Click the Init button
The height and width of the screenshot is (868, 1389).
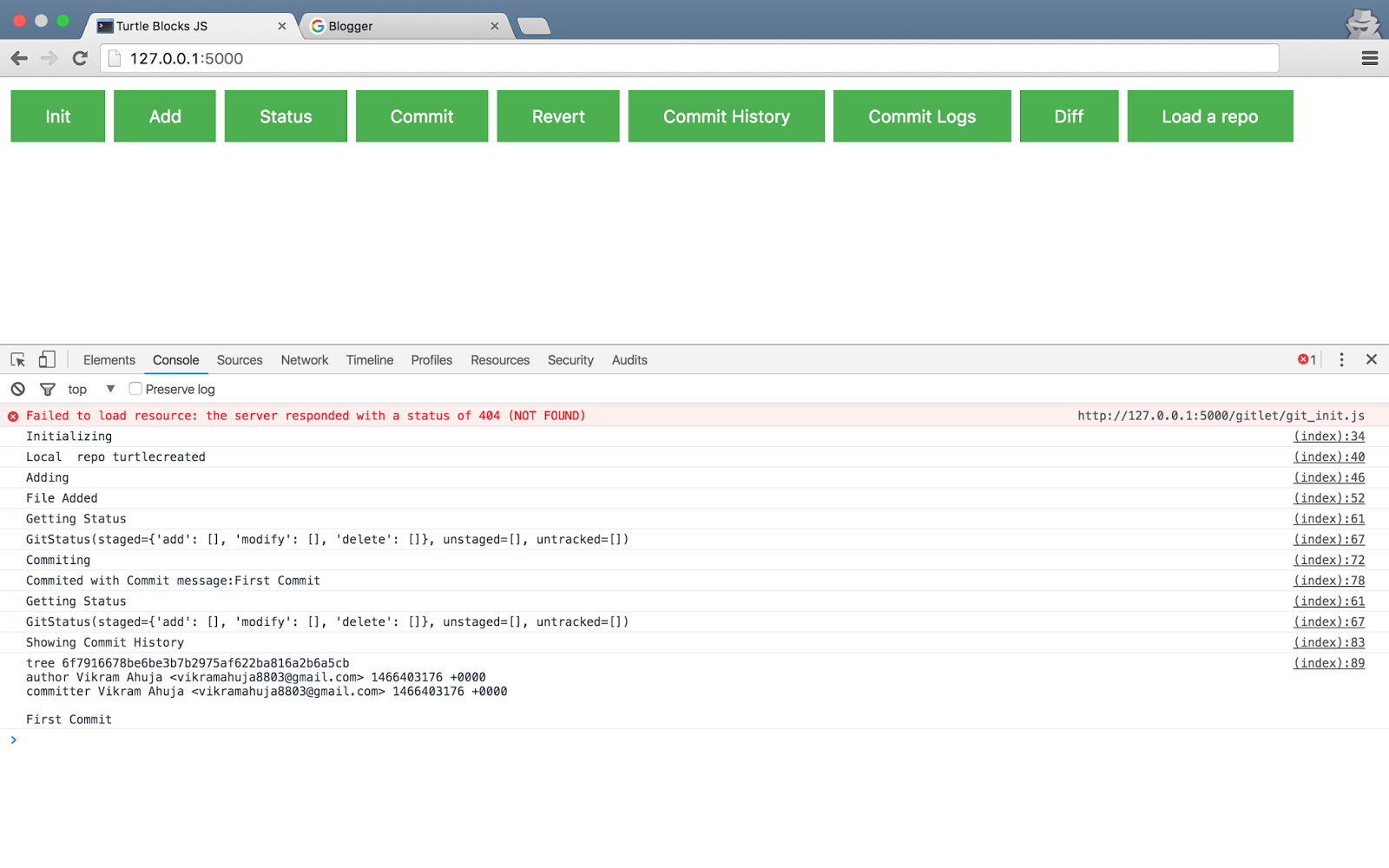pyautogui.click(x=58, y=116)
